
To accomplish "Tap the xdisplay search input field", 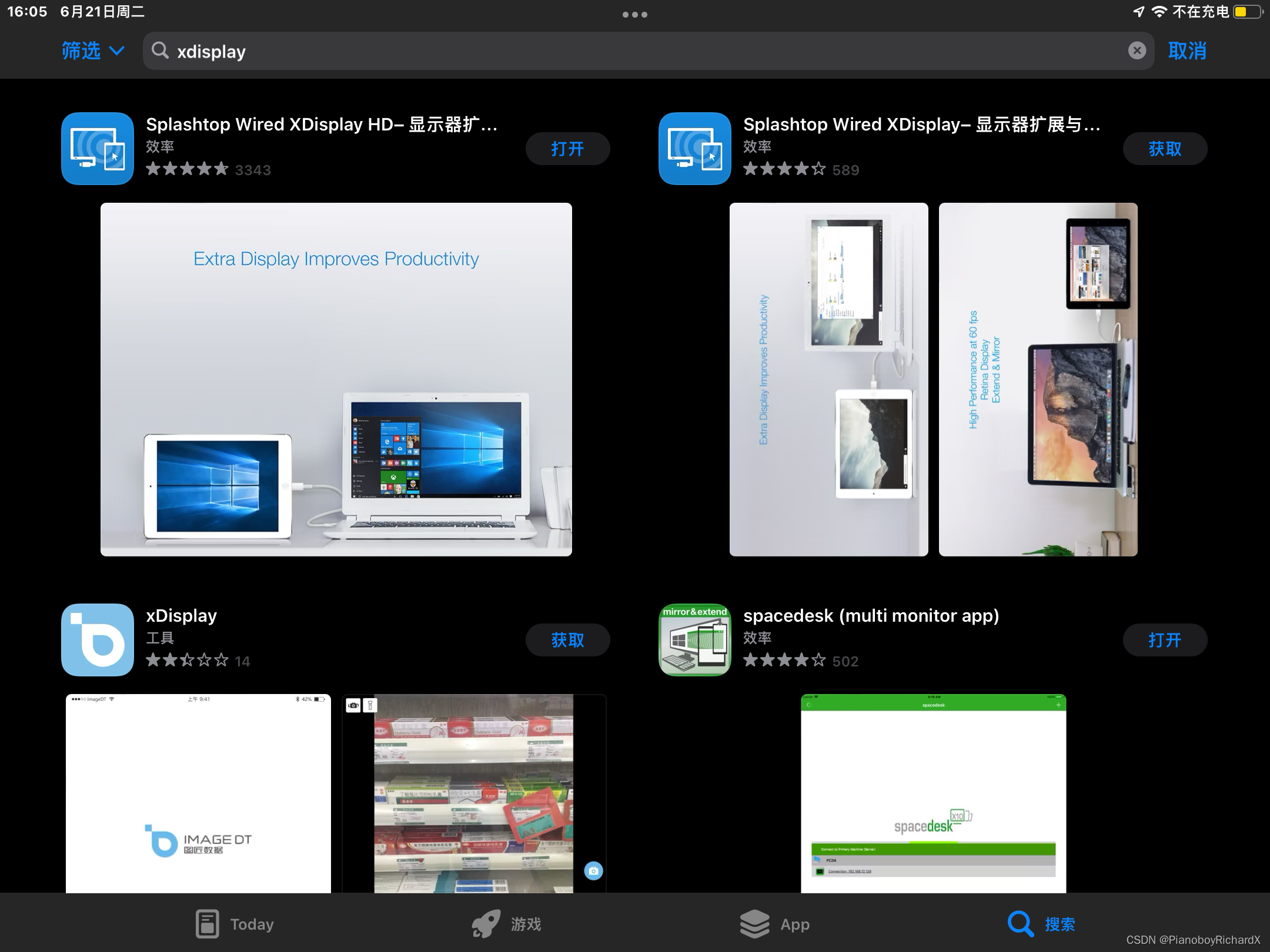I will coord(412,51).
